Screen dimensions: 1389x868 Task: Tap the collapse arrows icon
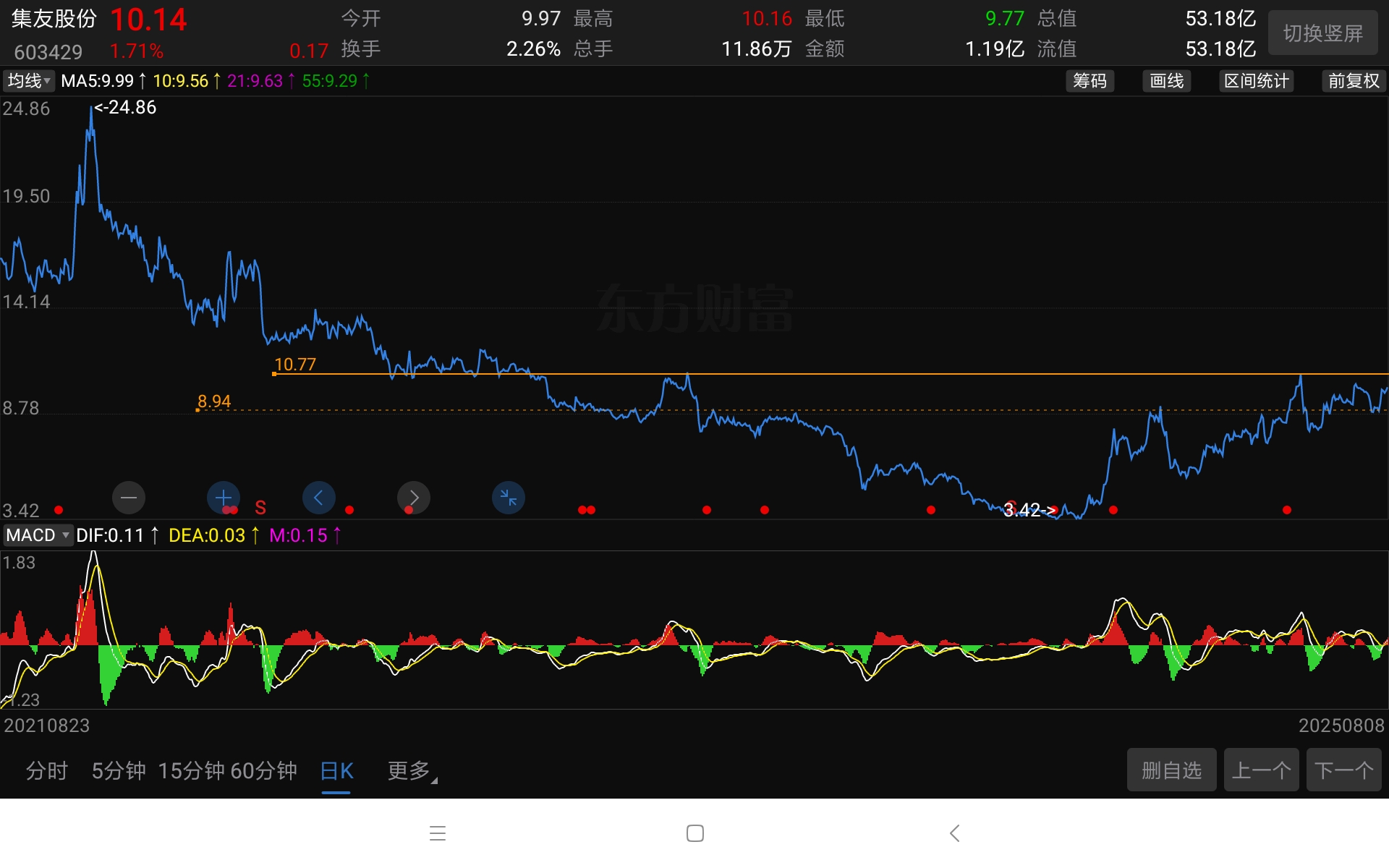point(509,498)
